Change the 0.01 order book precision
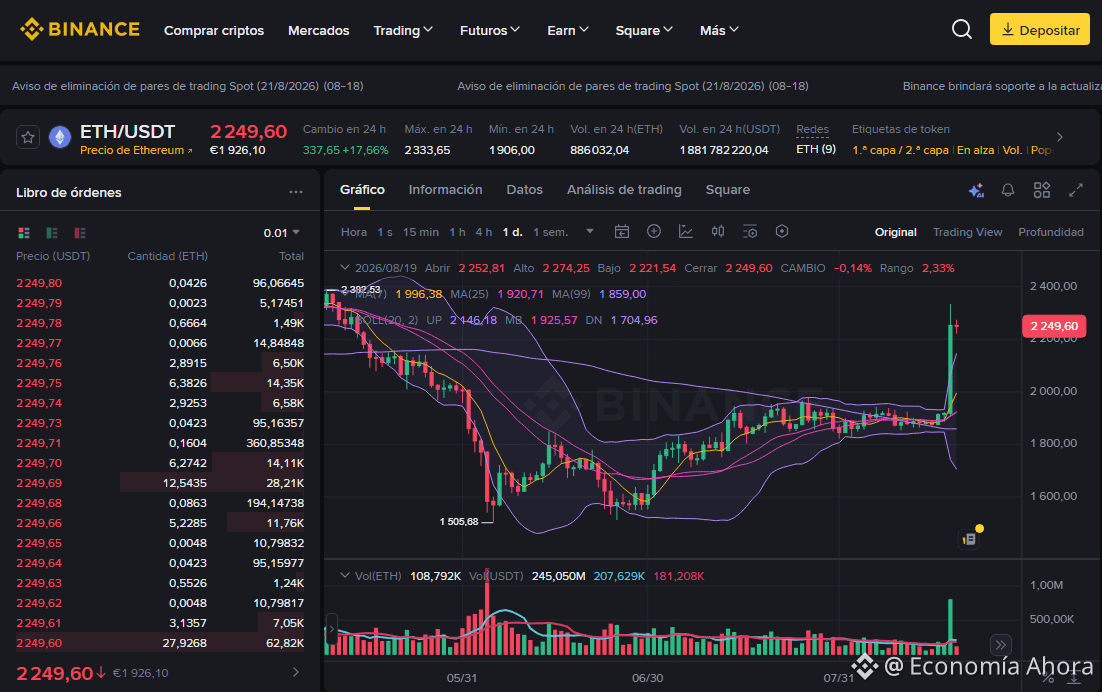Image resolution: width=1102 pixels, height=692 pixels. click(x=282, y=233)
